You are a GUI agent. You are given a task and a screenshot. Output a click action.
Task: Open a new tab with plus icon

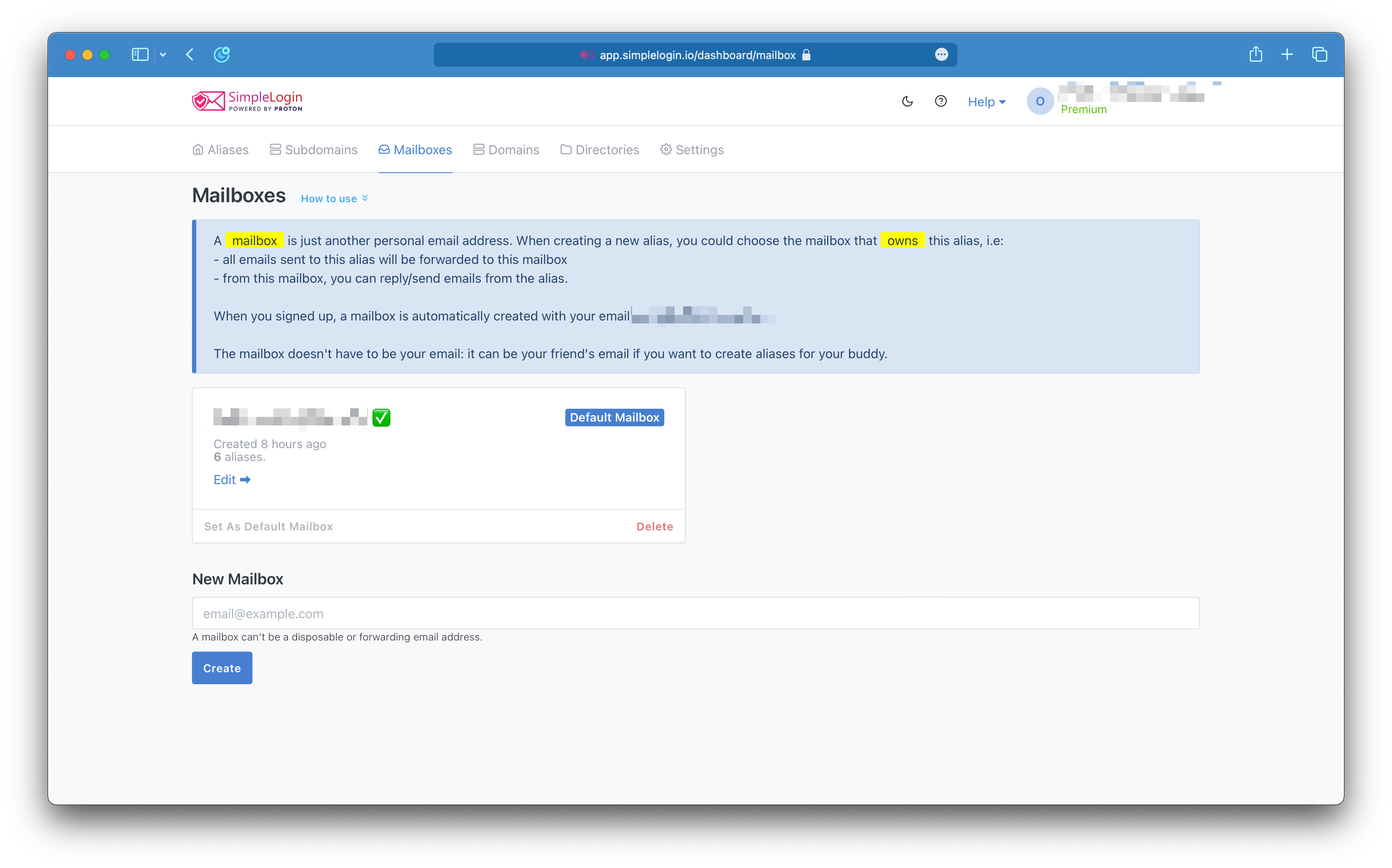point(1287,54)
